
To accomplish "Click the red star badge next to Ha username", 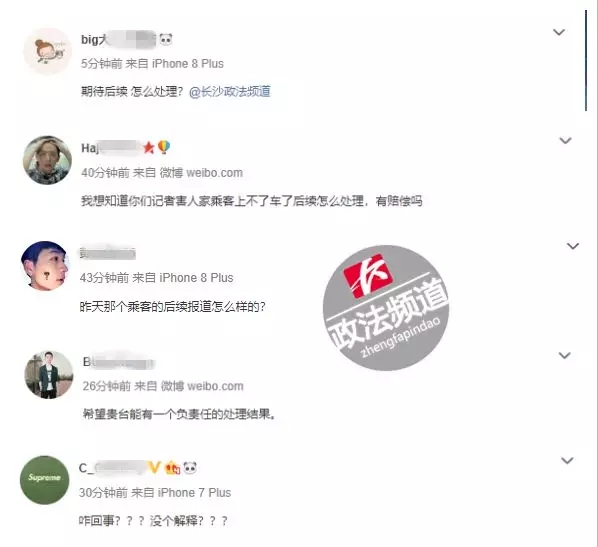I will [x=149, y=147].
